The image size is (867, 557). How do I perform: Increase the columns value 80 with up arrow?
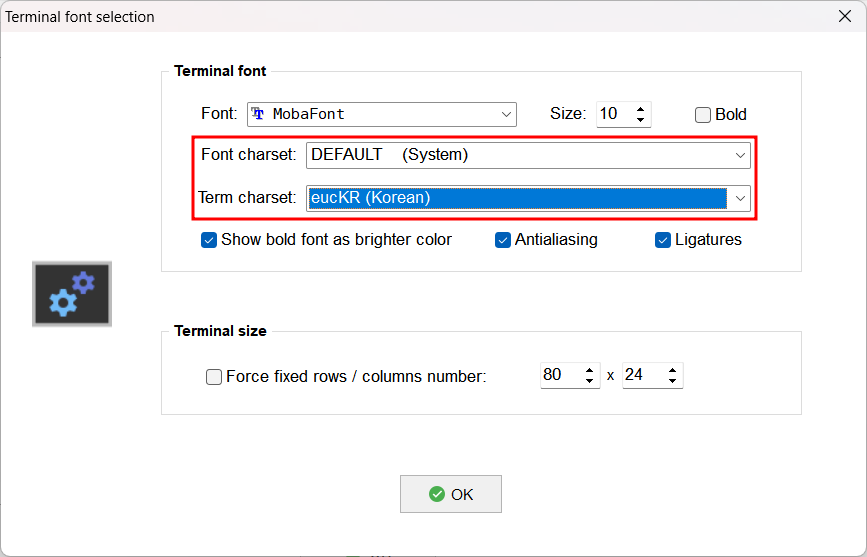589,370
